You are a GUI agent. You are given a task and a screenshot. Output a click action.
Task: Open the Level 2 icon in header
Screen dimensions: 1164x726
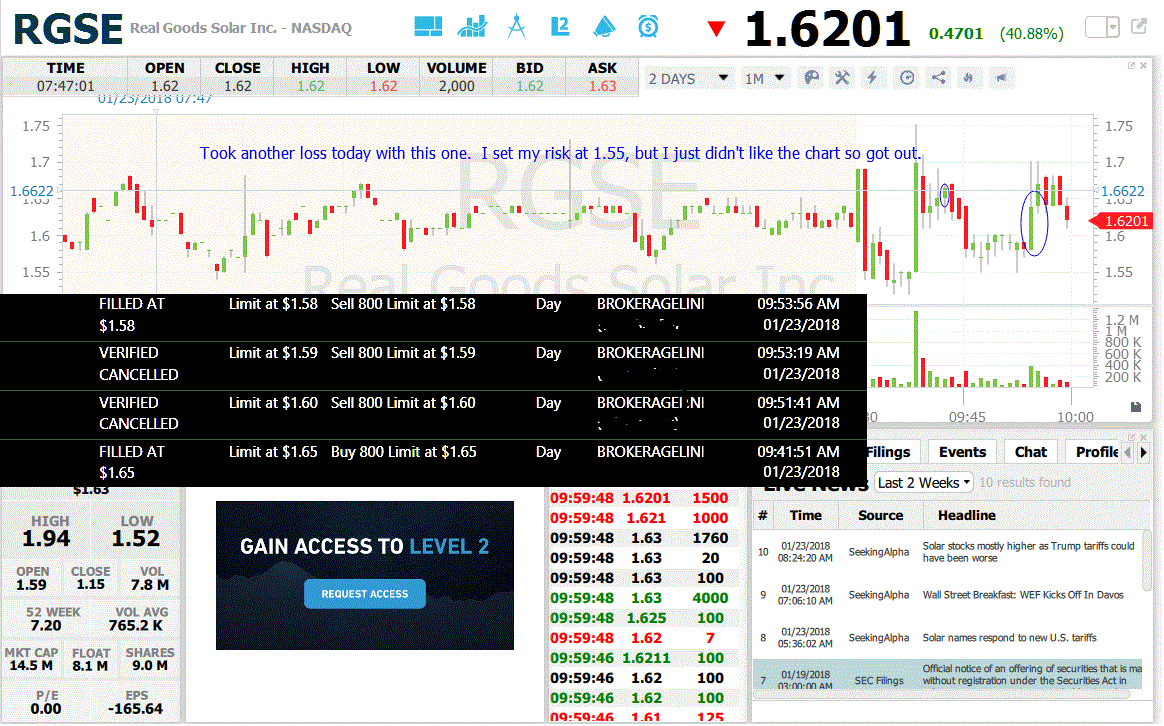pyautogui.click(x=560, y=27)
